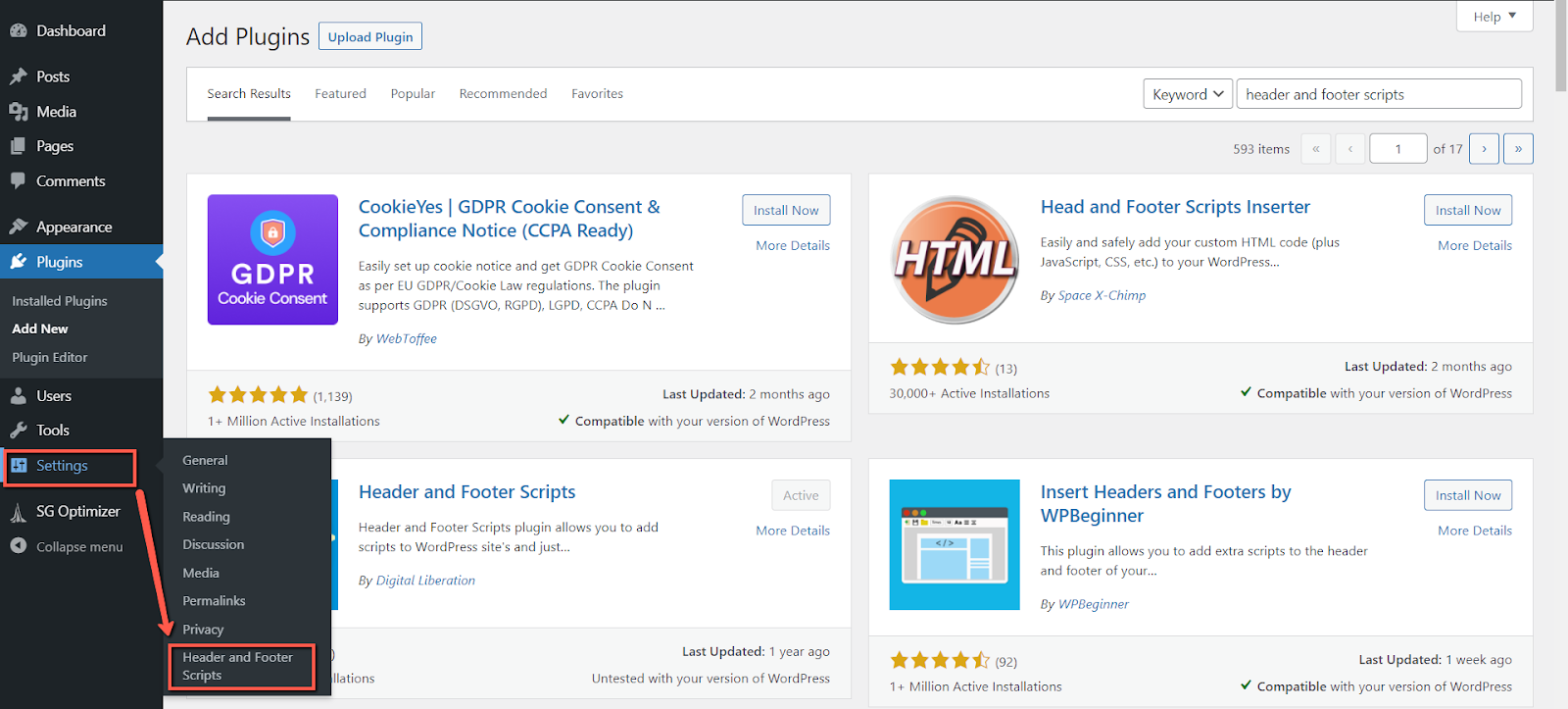Open the Digital Liberation author link
This screenshot has width=1568, height=709.
[425, 581]
